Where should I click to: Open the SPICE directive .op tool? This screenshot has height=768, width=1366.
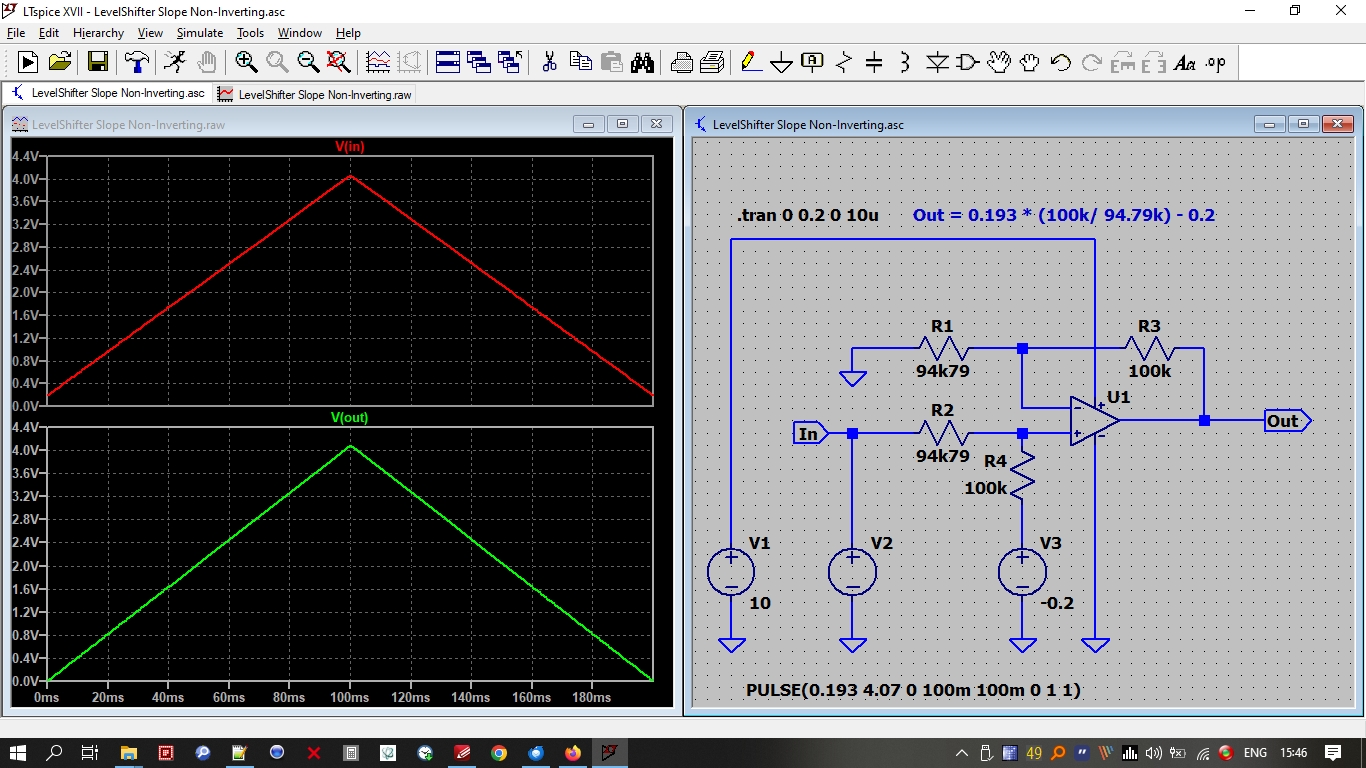tap(1215, 63)
